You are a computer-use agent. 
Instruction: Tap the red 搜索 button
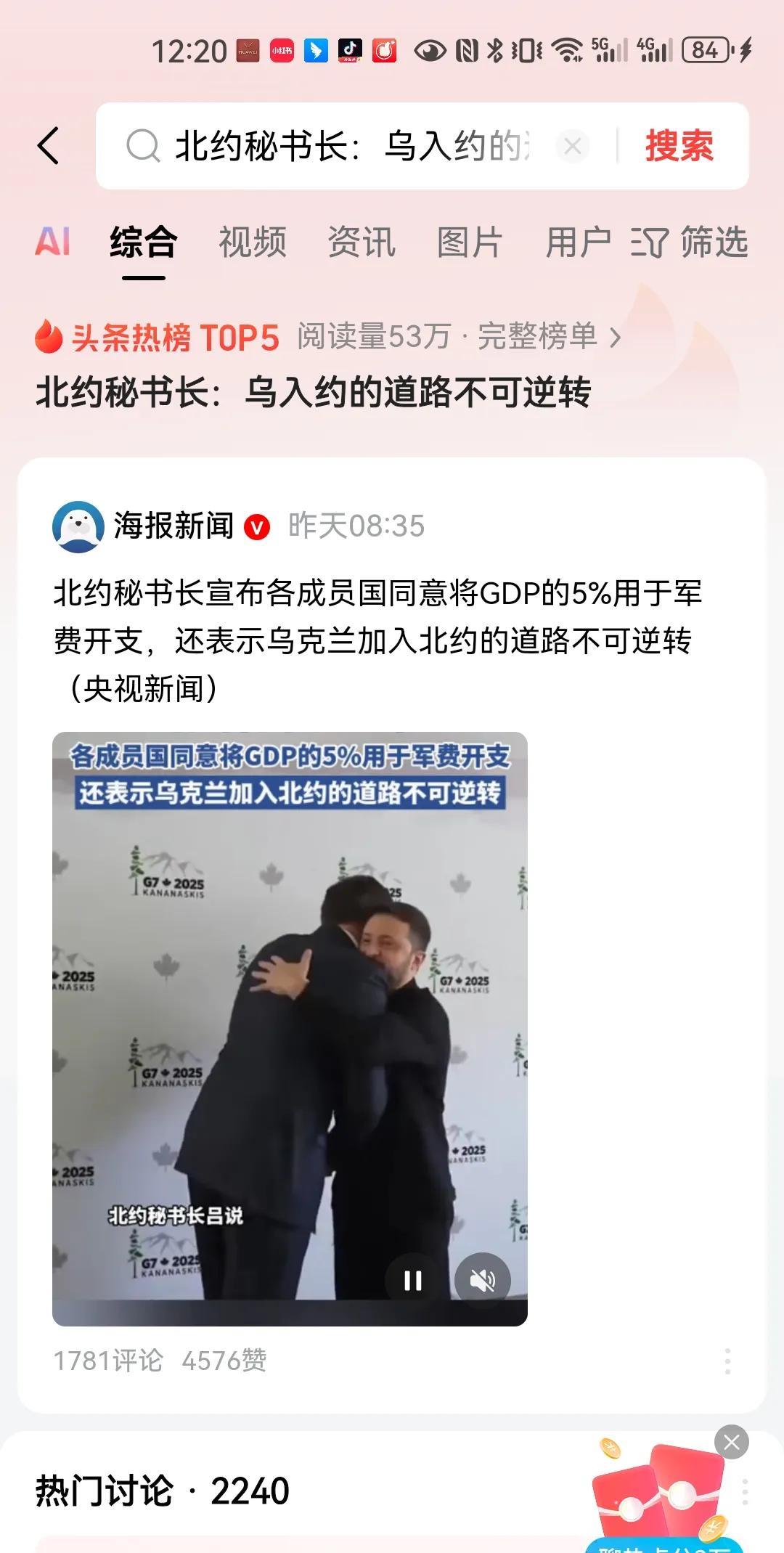[x=679, y=146]
